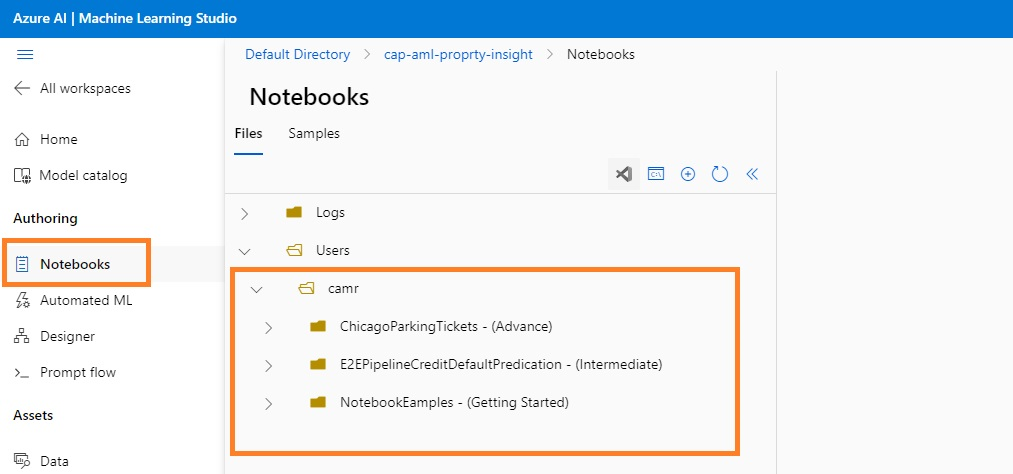The width and height of the screenshot is (1013, 474).
Task: Collapse the camr folder
Action: click(x=257, y=289)
